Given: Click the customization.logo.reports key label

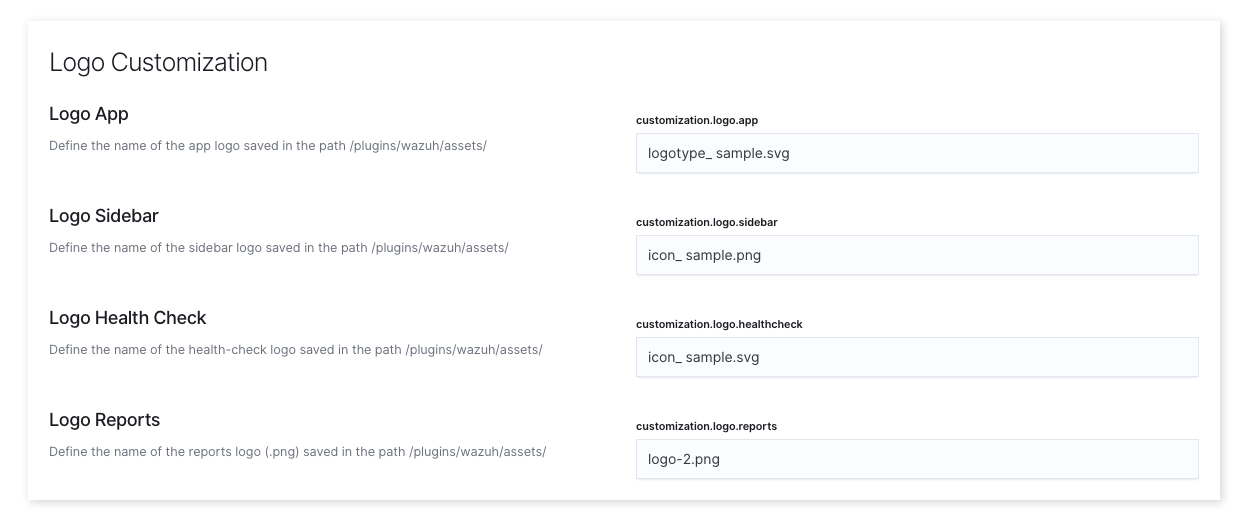Looking at the screenshot, I should pyautogui.click(x=706, y=426).
